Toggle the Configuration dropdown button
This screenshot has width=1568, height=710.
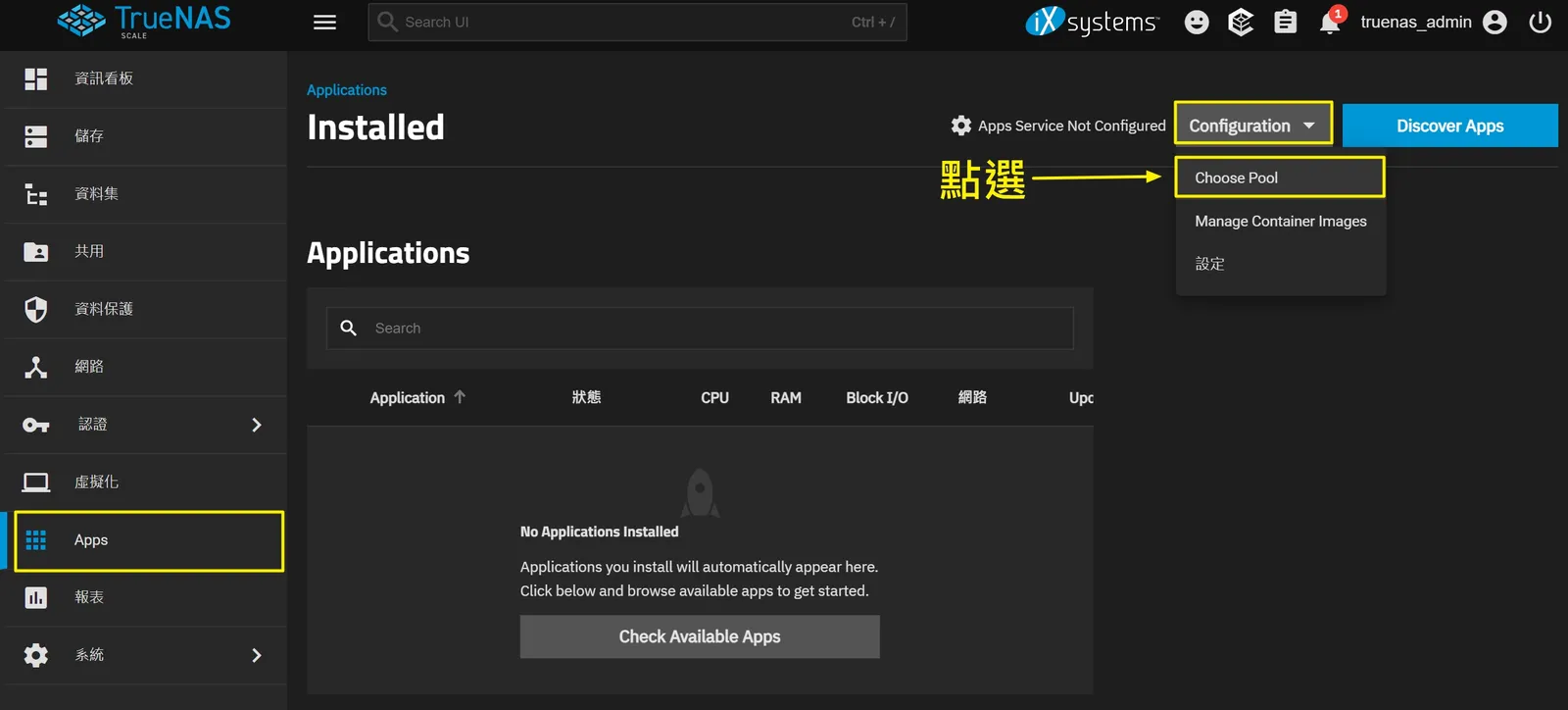1253,125
